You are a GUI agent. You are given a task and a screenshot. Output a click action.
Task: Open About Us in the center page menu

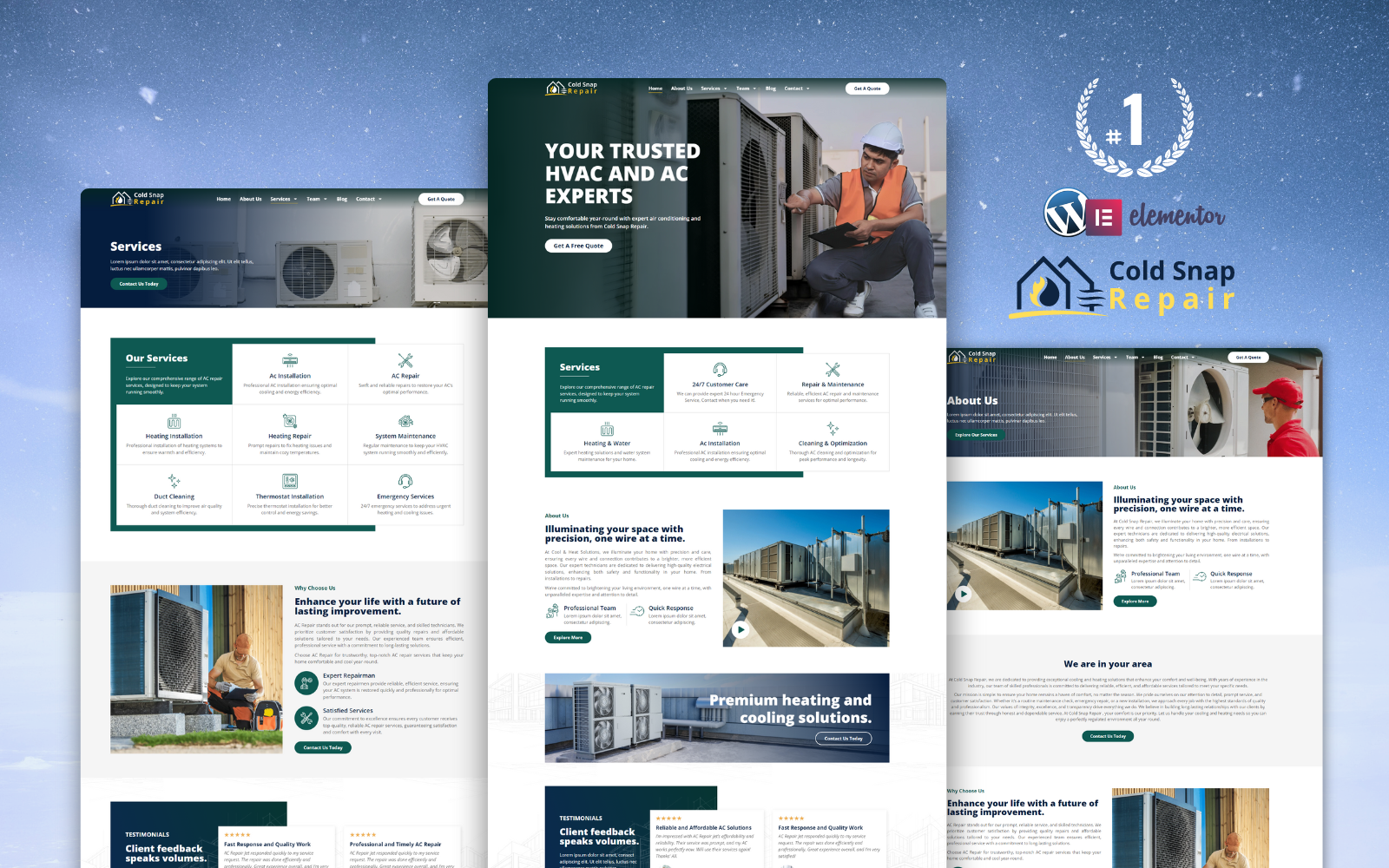click(681, 89)
